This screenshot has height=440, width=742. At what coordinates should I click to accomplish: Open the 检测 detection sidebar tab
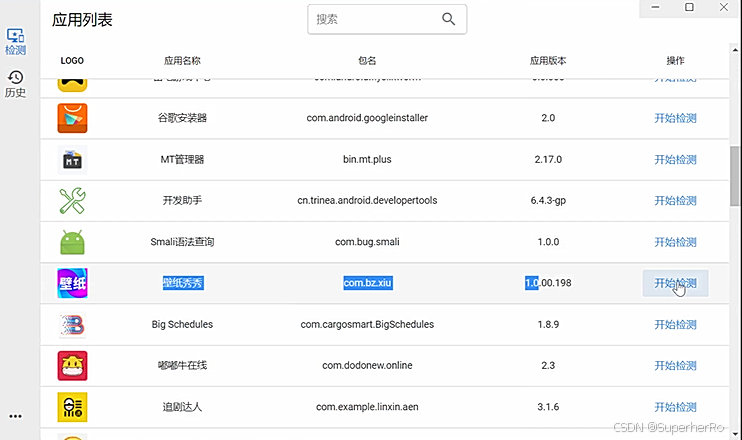point(15,42)
